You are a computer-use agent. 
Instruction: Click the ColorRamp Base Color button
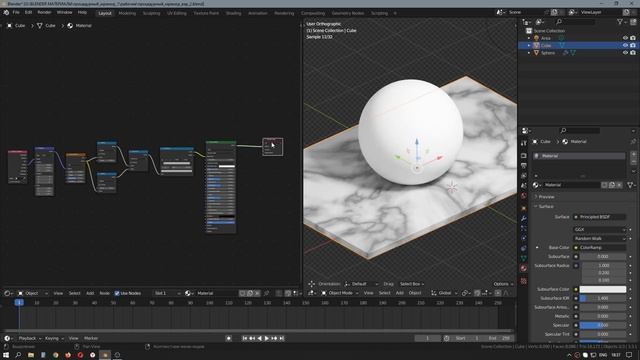pyautogui.click(x=600, y=248)
